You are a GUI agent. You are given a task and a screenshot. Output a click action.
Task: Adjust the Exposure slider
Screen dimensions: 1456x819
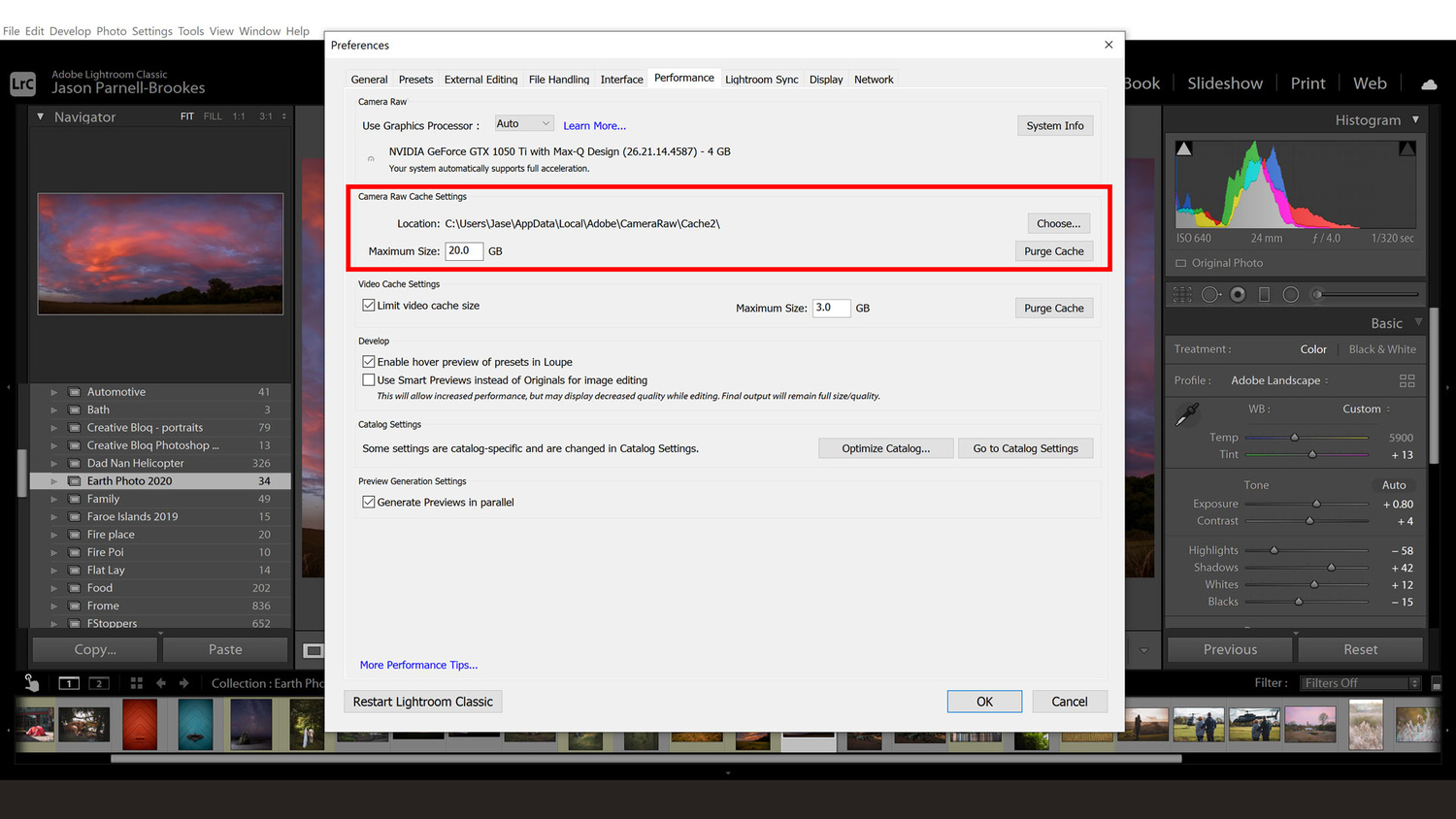1317,504
